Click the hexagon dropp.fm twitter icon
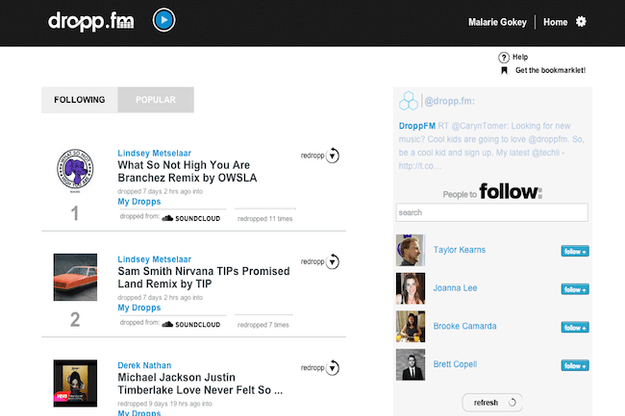This screenshot has width=625, height=416. click(x=409, y=100)
